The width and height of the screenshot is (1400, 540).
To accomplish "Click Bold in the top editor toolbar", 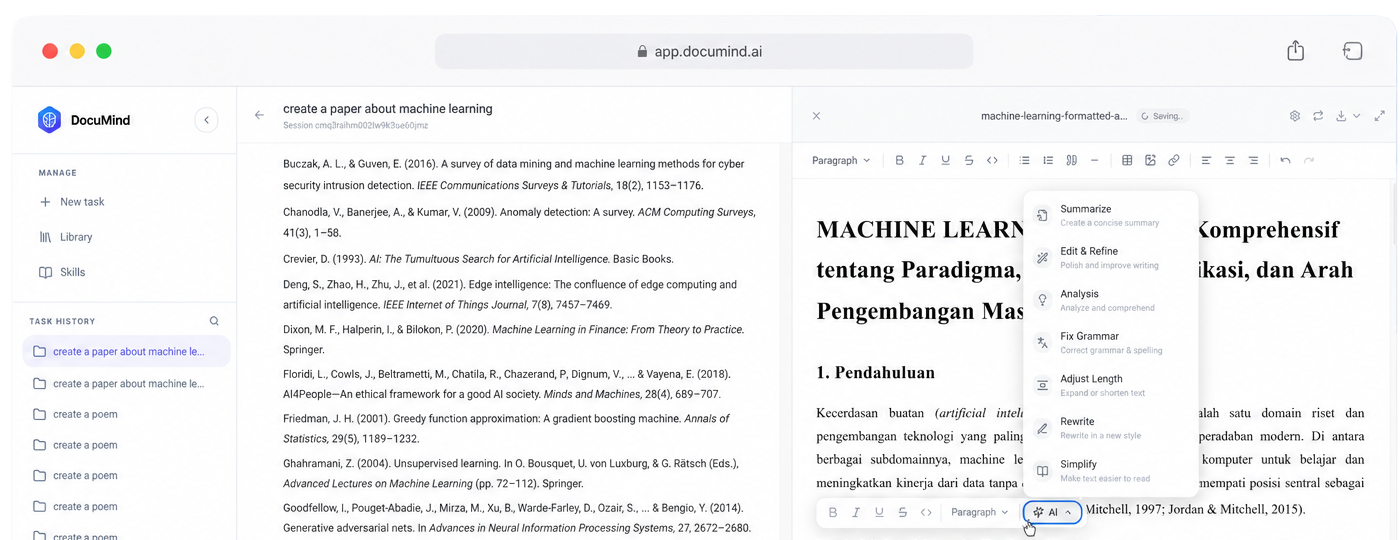I will 899,160.
